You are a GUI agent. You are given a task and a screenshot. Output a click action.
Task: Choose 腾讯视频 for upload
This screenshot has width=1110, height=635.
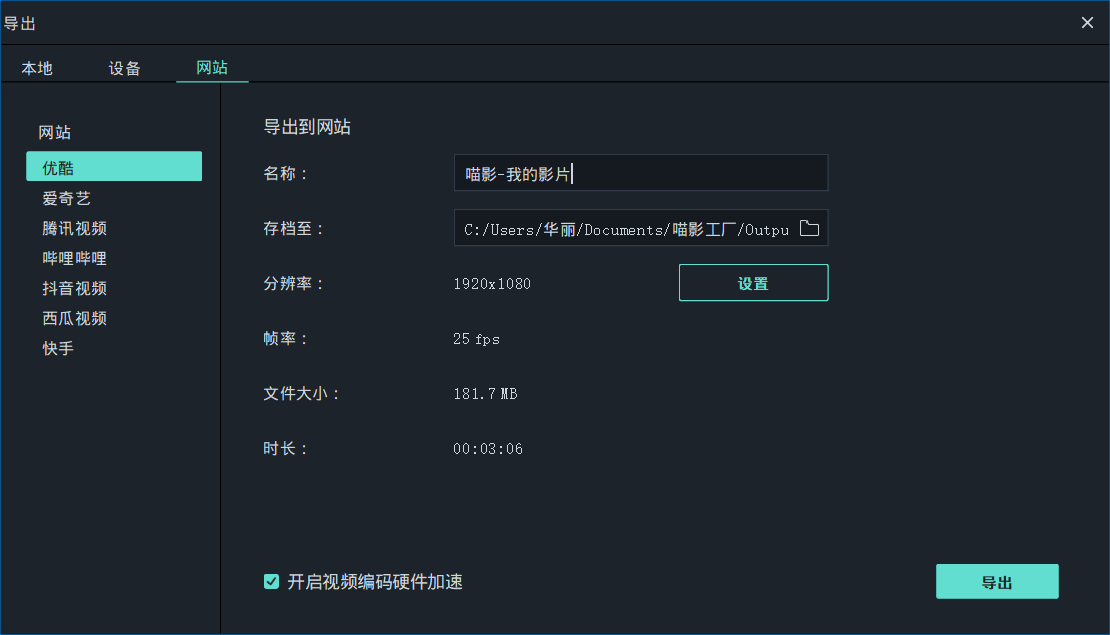coord(76,227)
